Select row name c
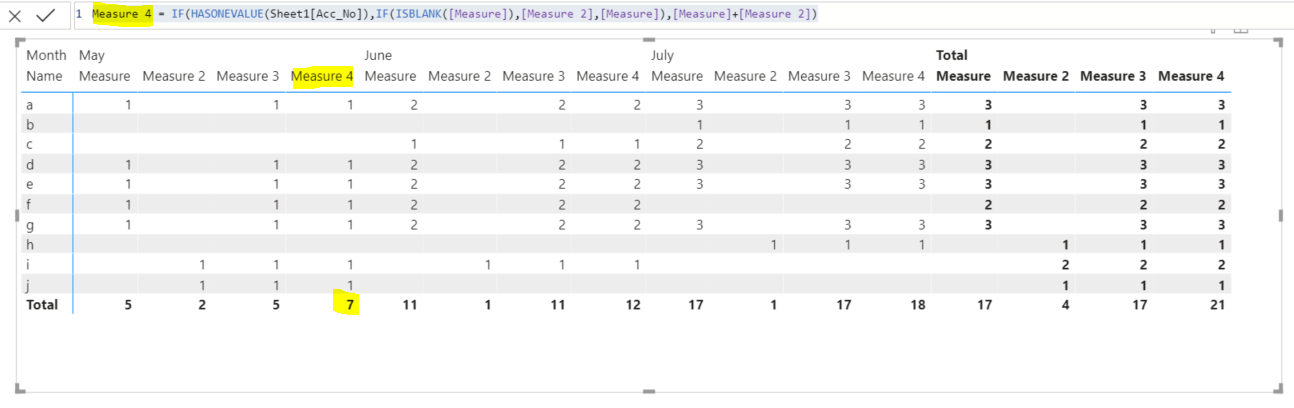Viewport: 1294px width, 408px height. (30, 144)
